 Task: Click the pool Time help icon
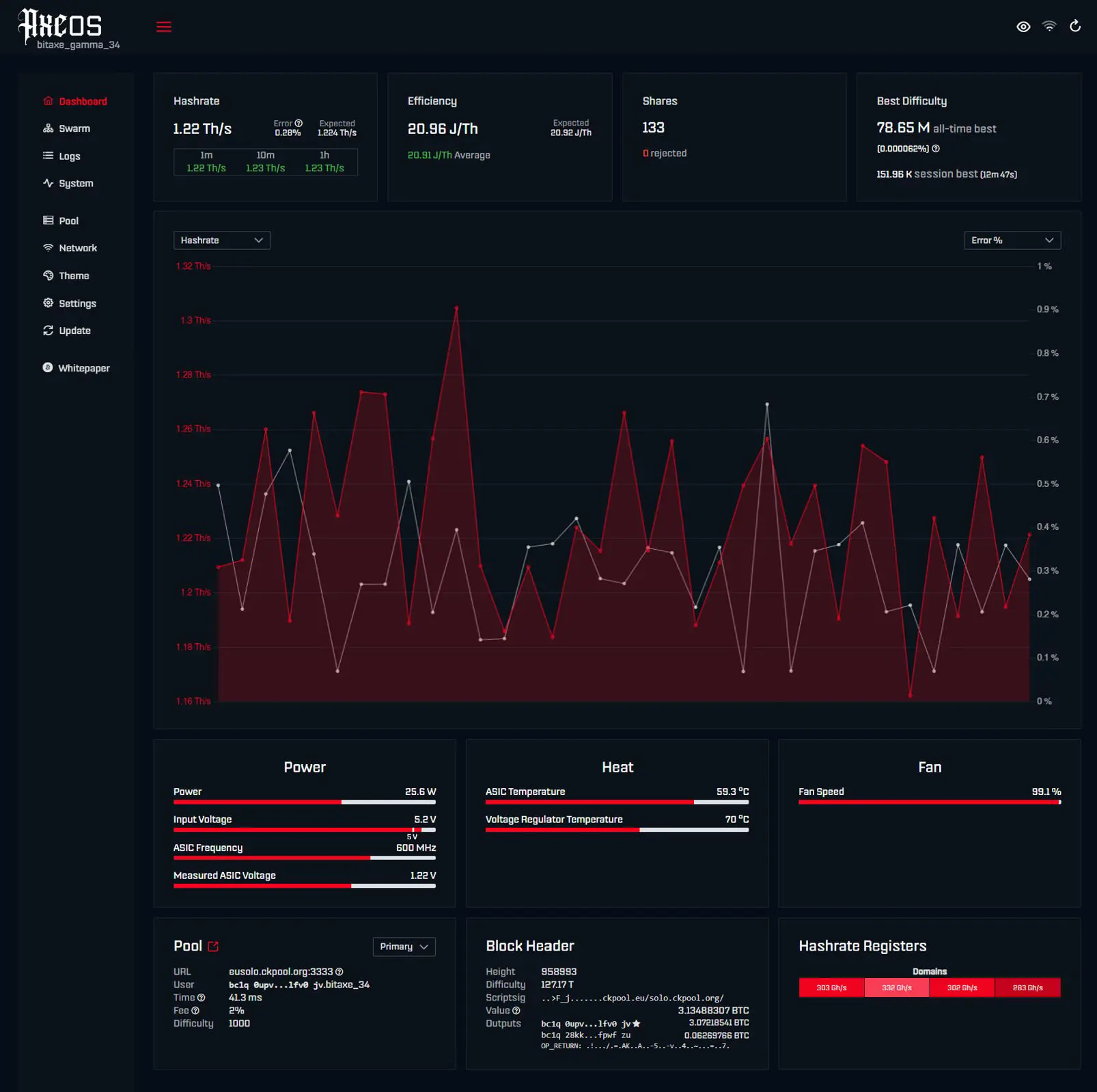(x=201, y=998)
